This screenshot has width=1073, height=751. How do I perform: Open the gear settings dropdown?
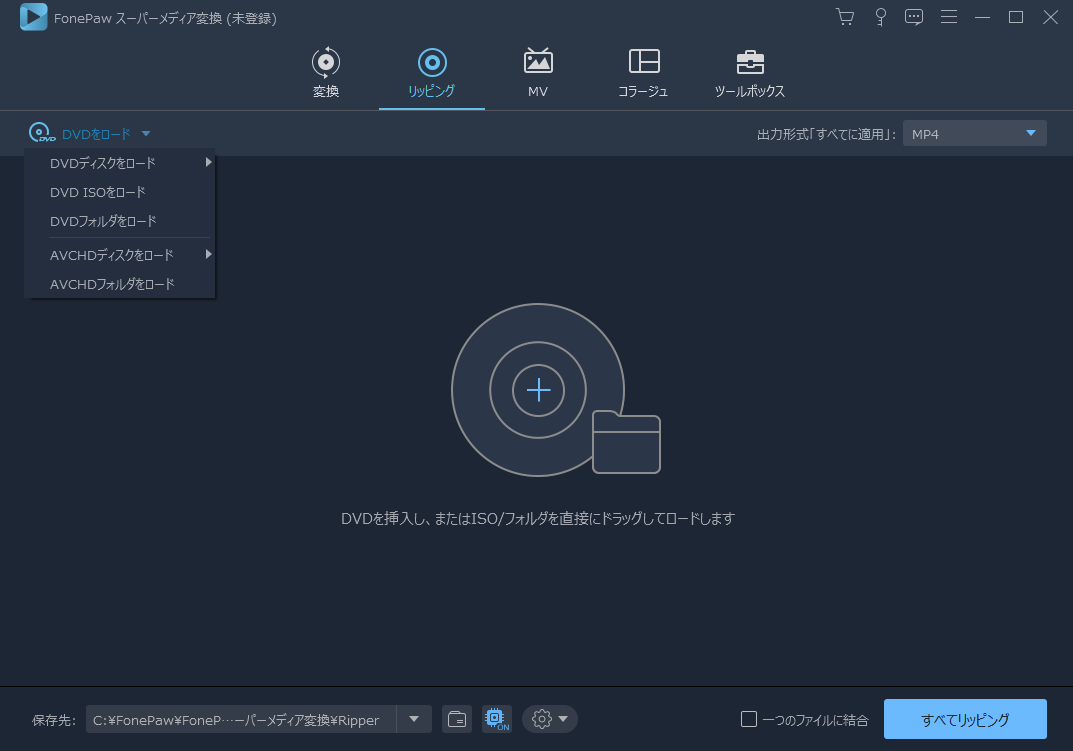pos(550,720)
